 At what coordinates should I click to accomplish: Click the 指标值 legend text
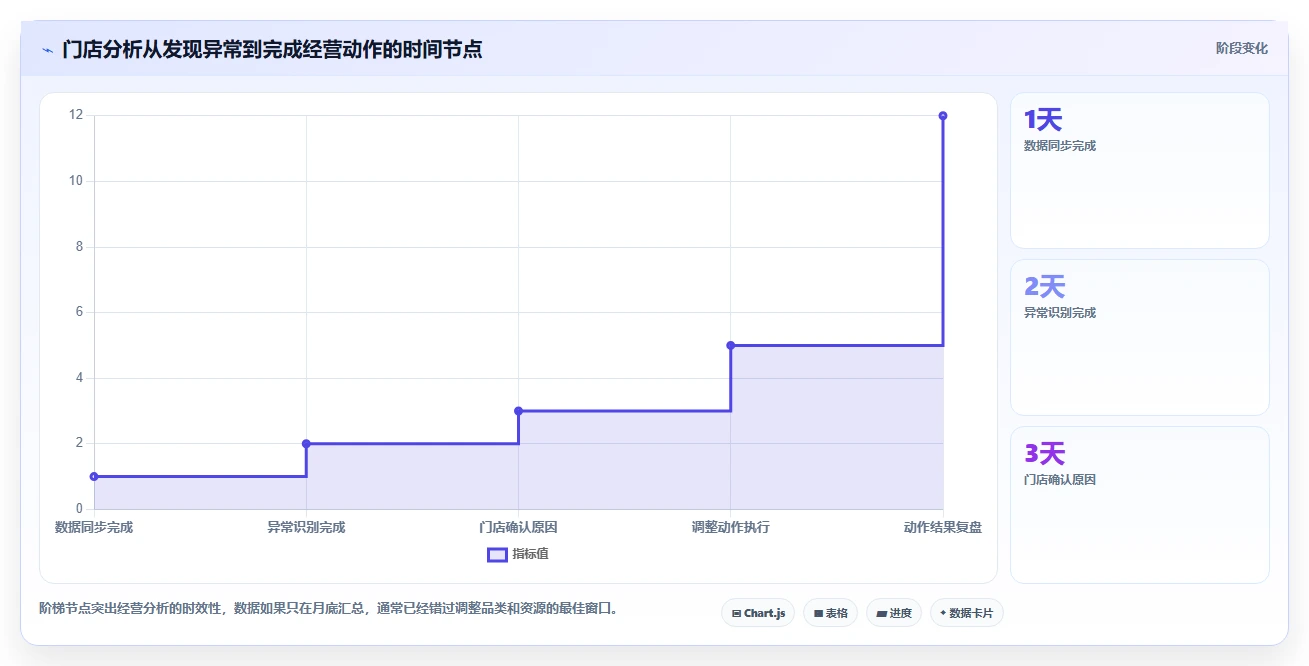click(x=530, y=554)
